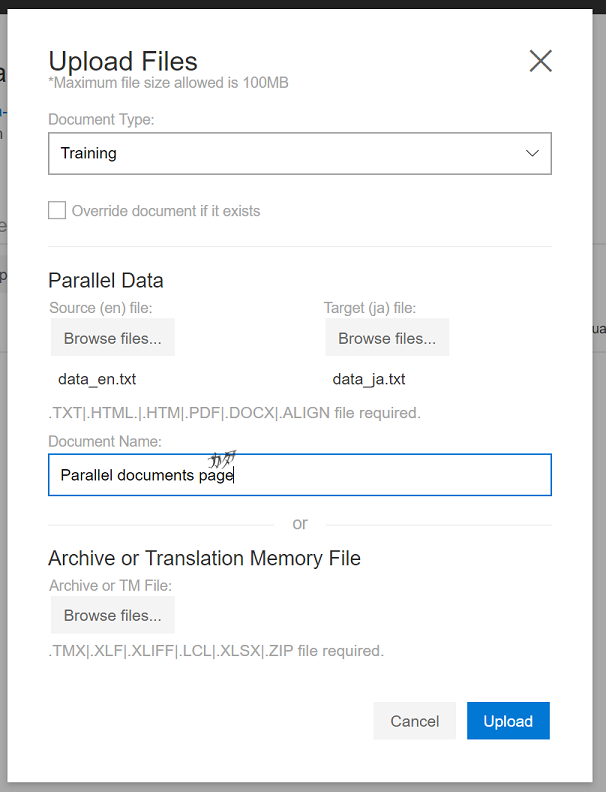Focus the Document Name text field

(300, 475)
